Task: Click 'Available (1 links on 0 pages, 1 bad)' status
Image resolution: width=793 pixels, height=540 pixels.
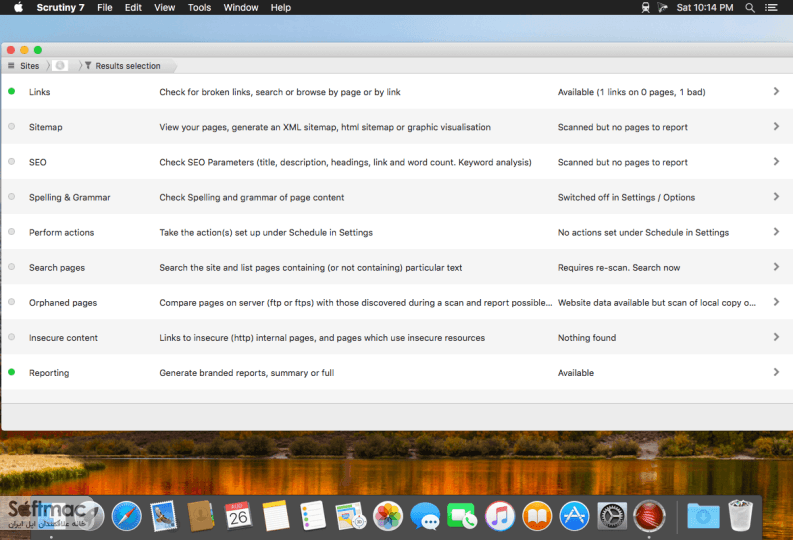Action: pos(631,92)
